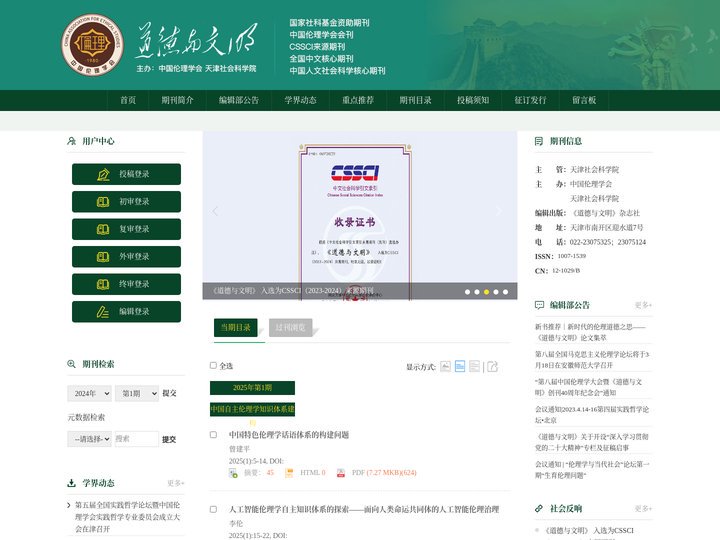
Task: Open 会议通知2023.4.14-16第四届实践哲学论坛 announcement
Action: 592,415
